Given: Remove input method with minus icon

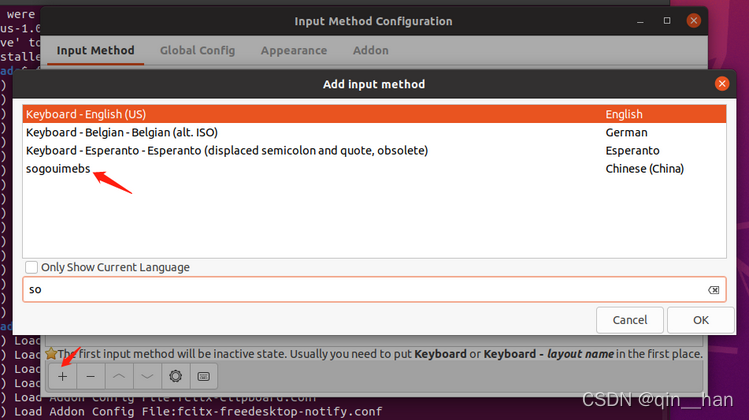Looking at the screenshot, I should click(x=90, y=377).
